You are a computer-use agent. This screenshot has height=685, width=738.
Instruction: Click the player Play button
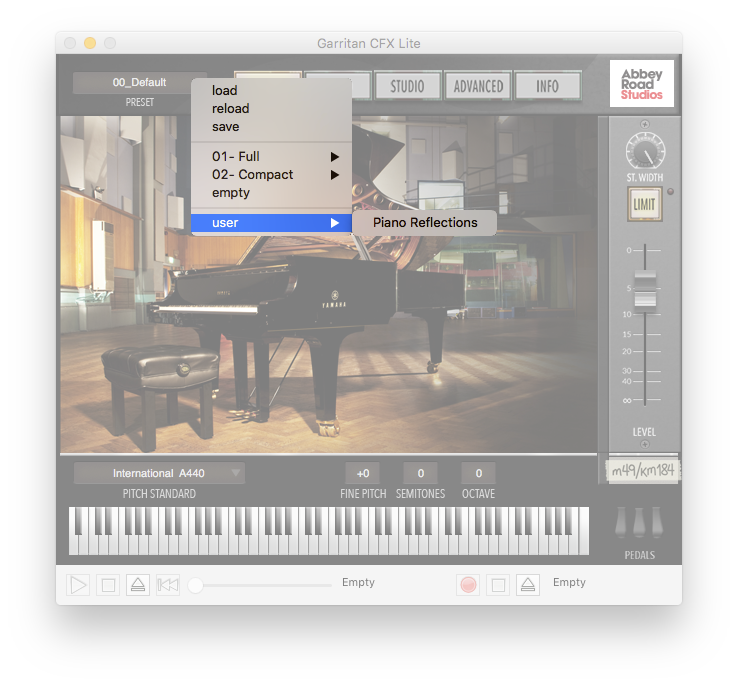coord(78,585)
